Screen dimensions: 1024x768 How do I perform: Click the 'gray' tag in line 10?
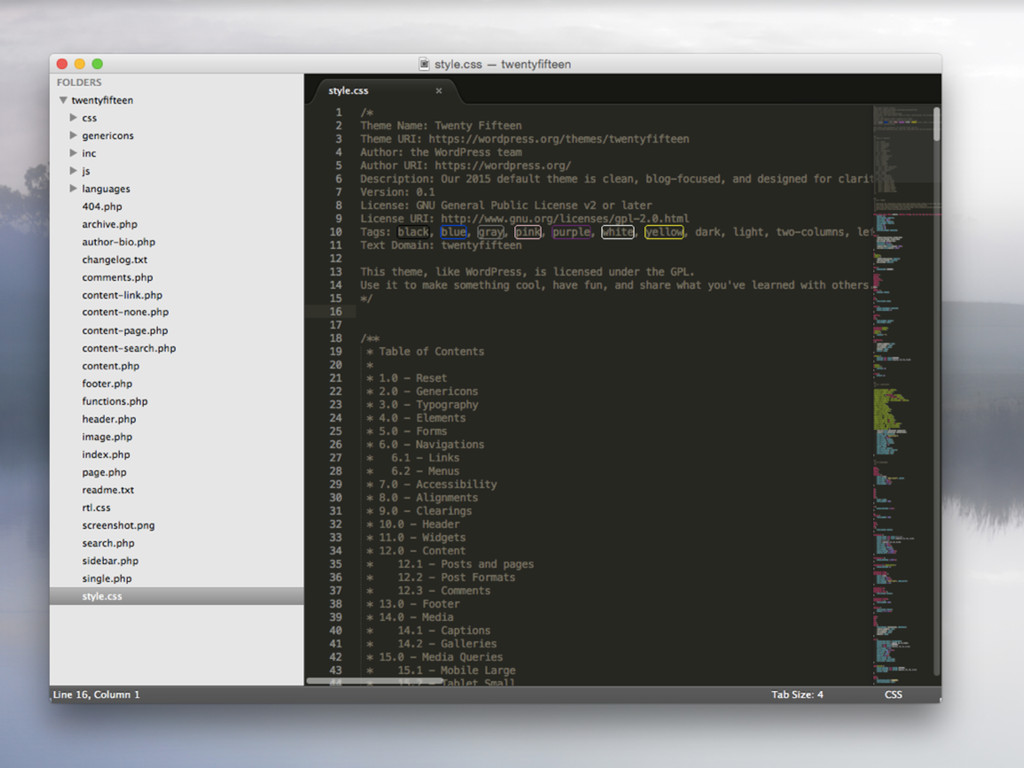[x=490, y=232]
